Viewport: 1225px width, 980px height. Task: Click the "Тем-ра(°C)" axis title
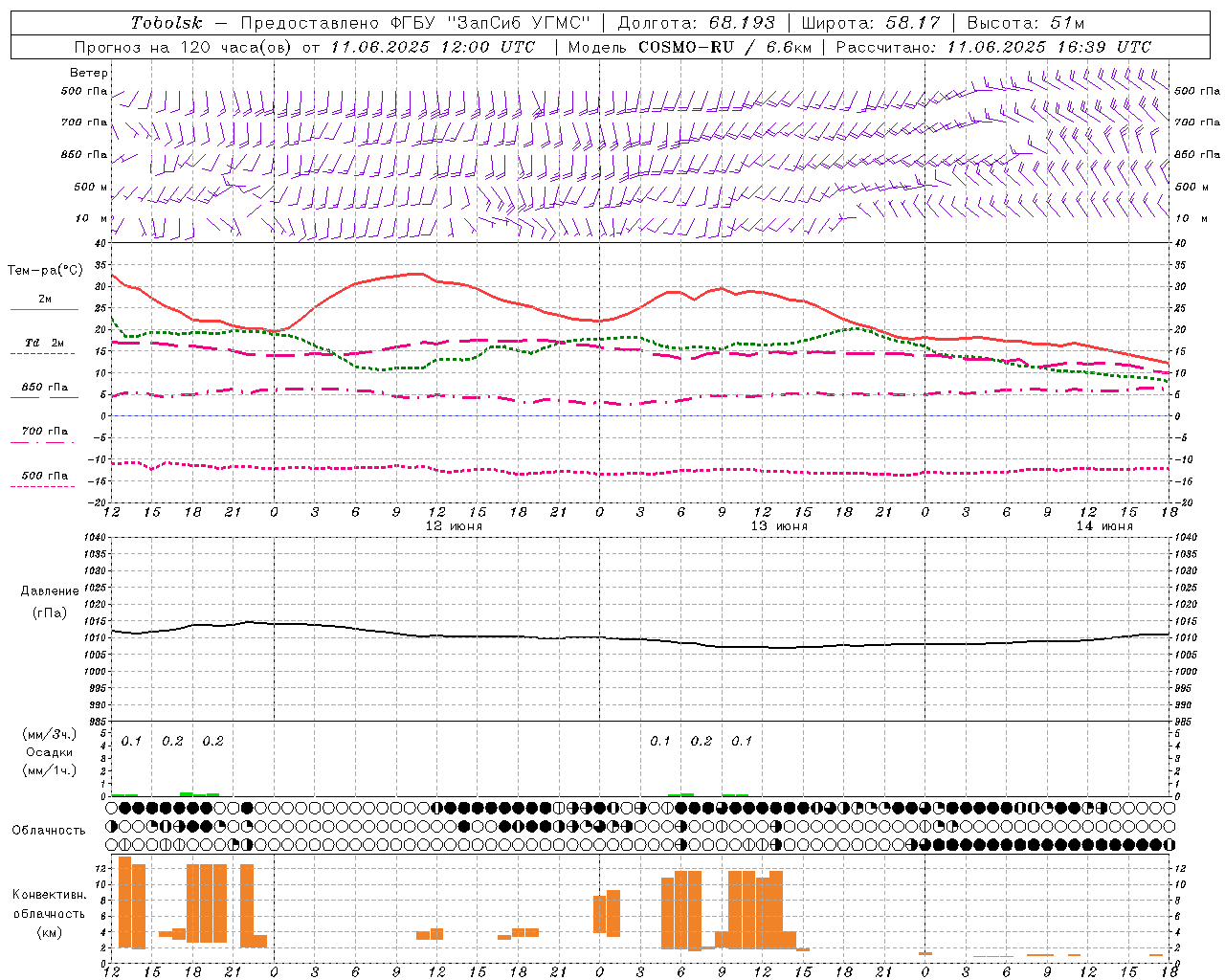[45, 271]
